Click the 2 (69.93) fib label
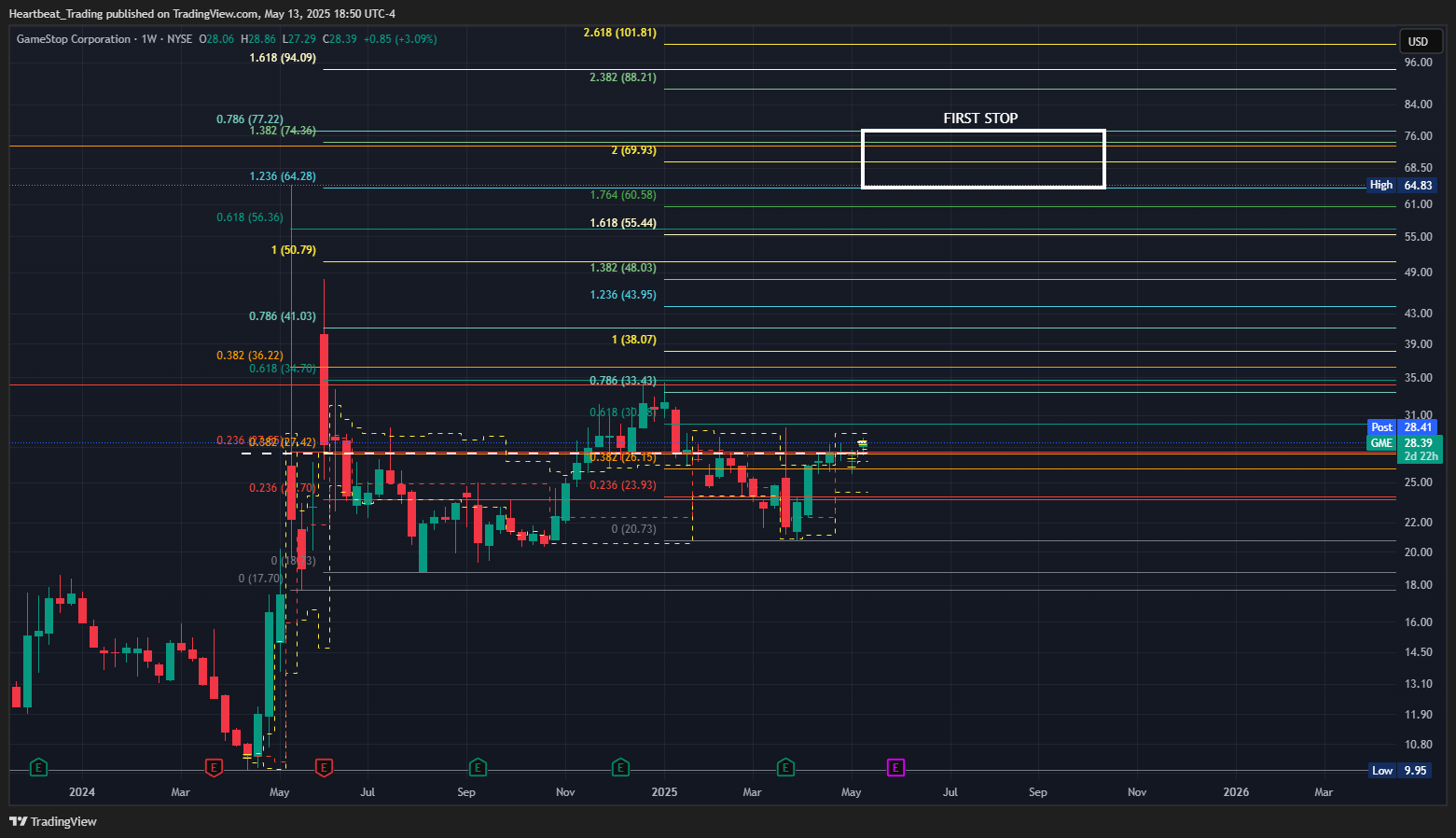The image size is (1456, 838). click(634, 150)
